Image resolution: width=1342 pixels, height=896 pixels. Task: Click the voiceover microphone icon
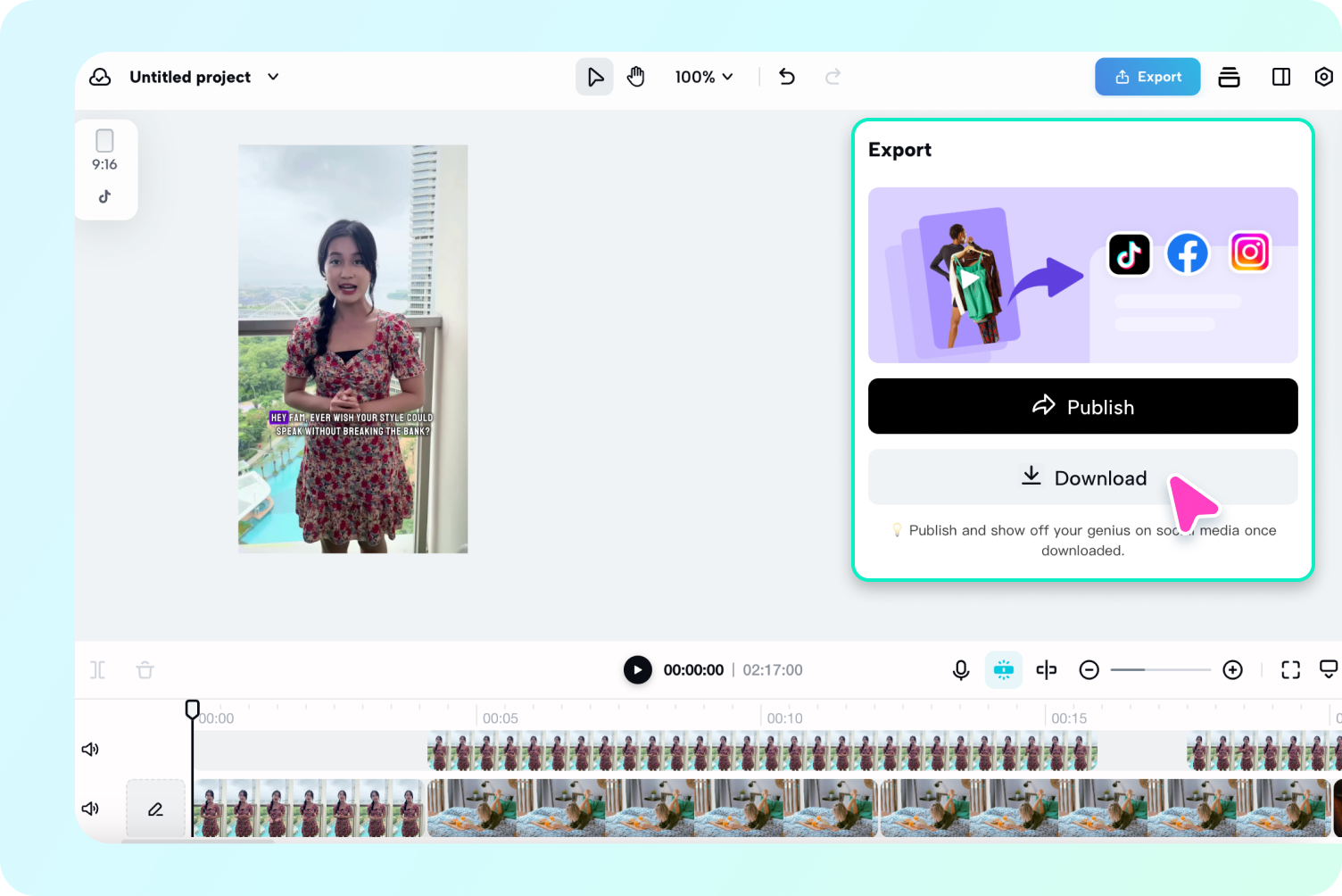(x=960, y=669)
